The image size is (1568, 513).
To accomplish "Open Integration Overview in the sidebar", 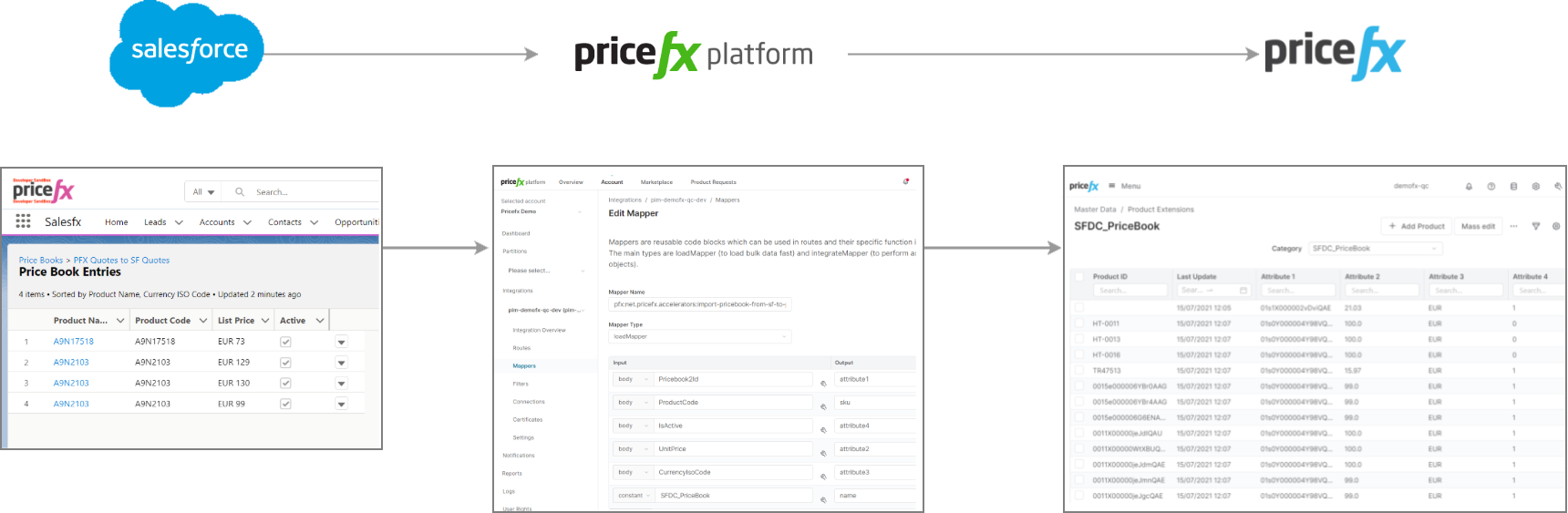I will click(x=539, y=331).
